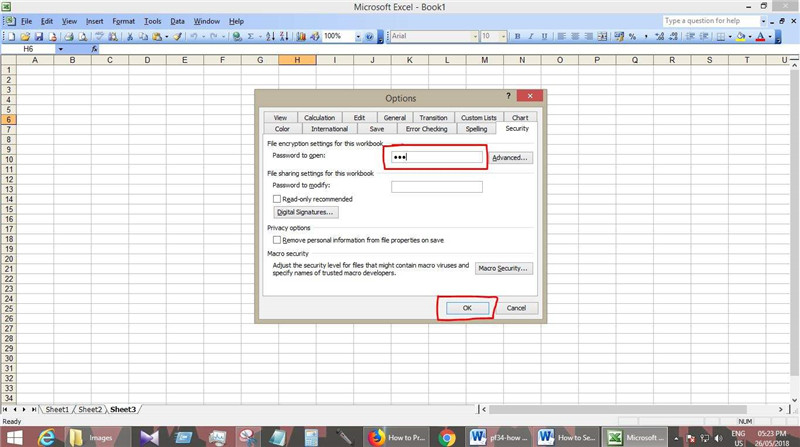Open the Data menu
This screenshot has width=800, height=447.
(177, 21)
